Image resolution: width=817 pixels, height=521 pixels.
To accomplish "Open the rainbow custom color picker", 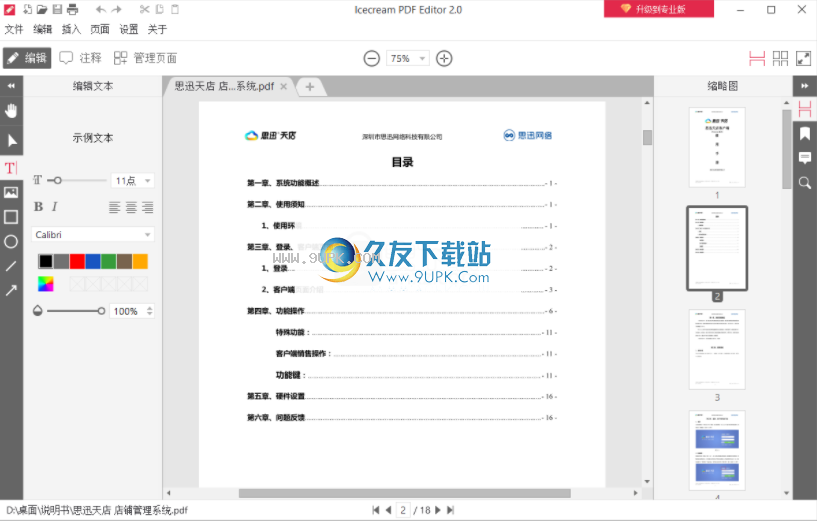I will click(x=46, y=284).
